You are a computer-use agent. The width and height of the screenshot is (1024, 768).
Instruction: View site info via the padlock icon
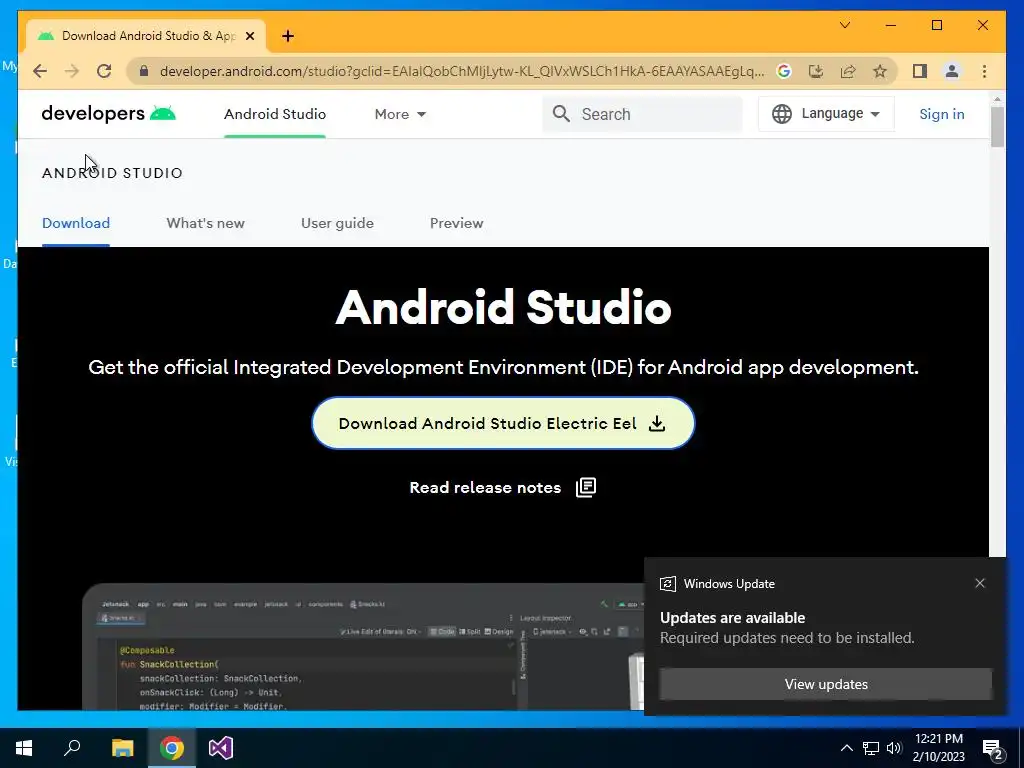(x=144, y=71)
